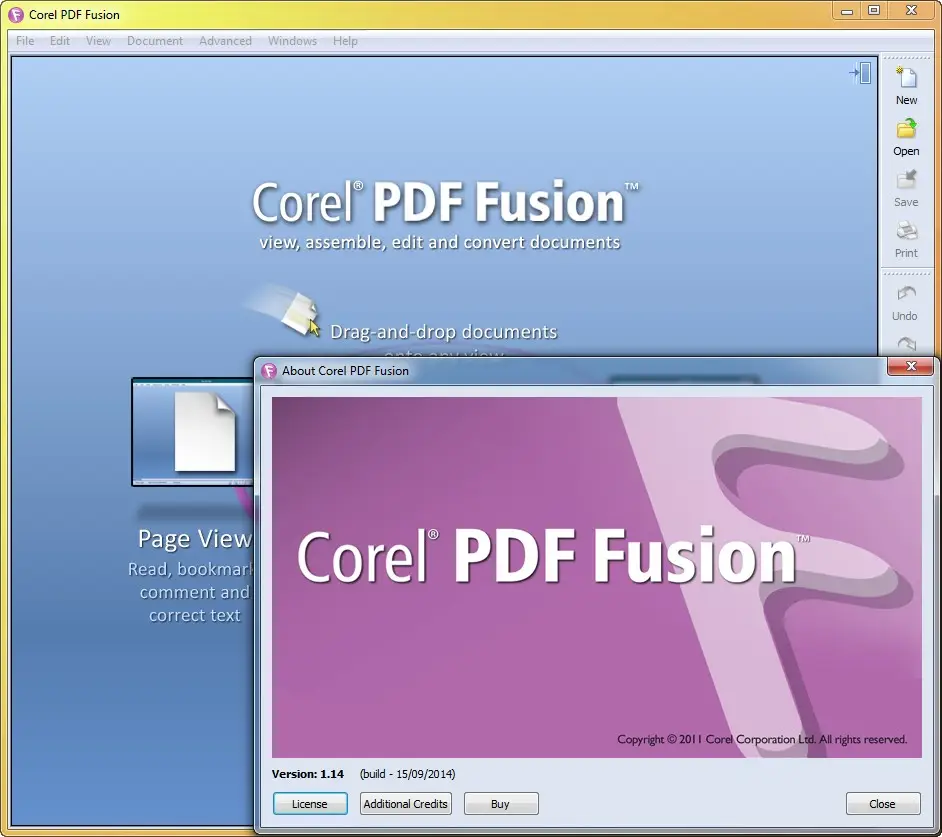The height and width of the screenshot is (837, 942).
Task: Click the License button in the About dialog
Action: [310, 803]
